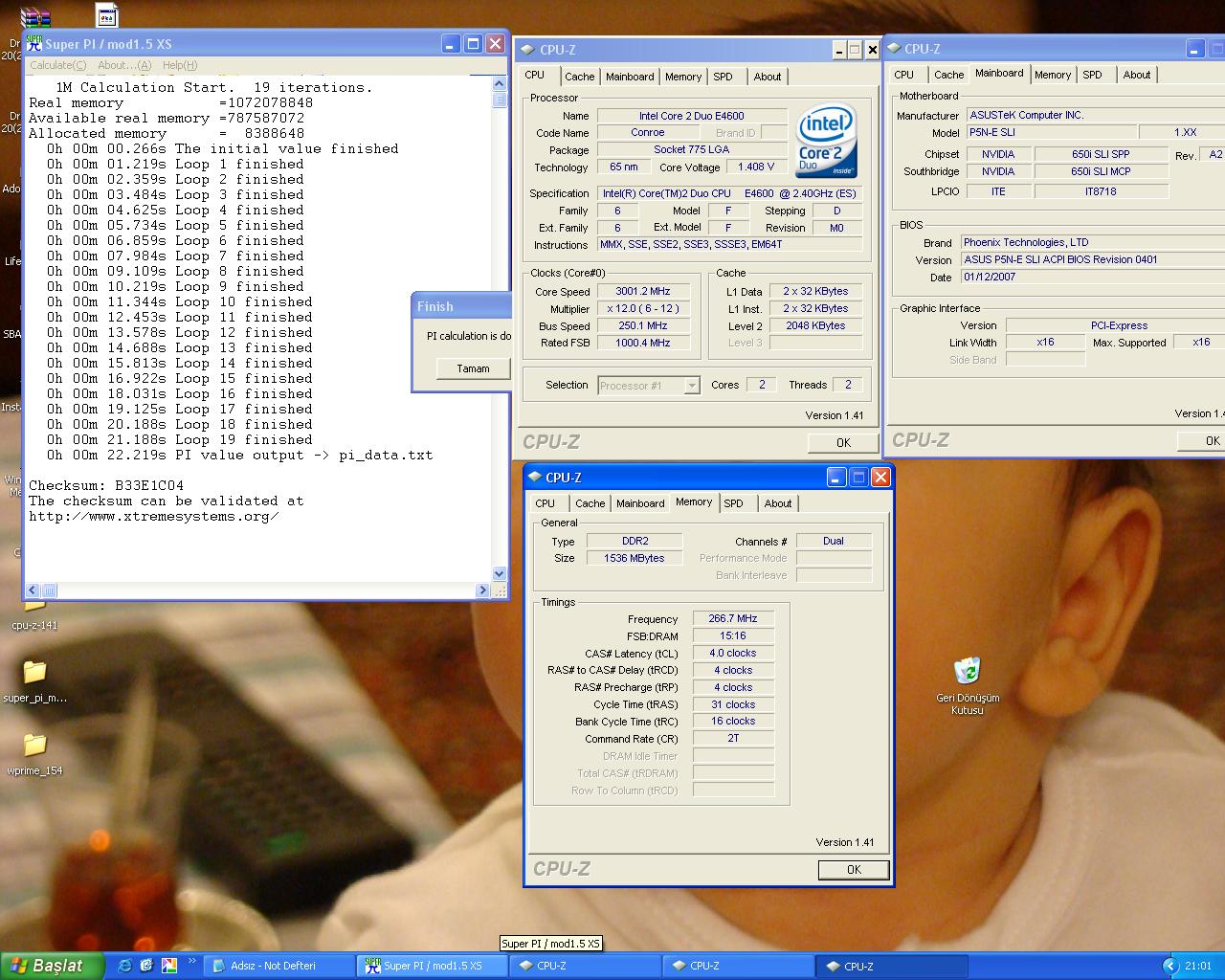
Task: Expand hidden system tray icons arrow
Action: click(1169, 966)
